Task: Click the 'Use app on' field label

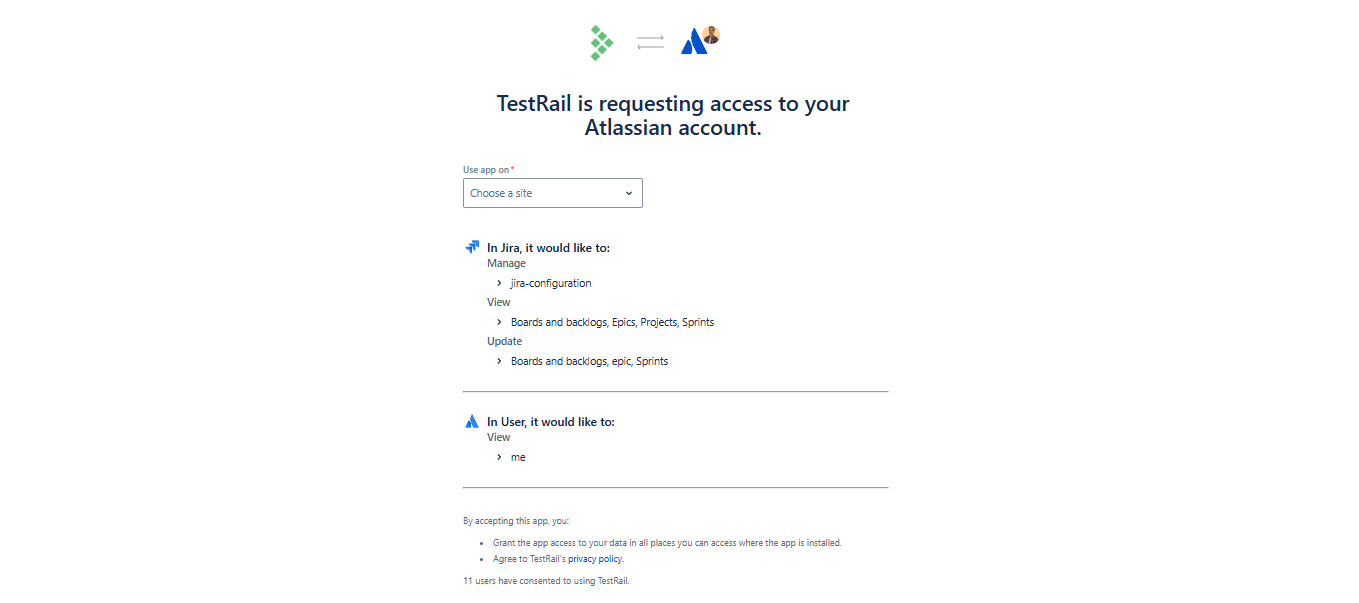Action: pos(488,170)
